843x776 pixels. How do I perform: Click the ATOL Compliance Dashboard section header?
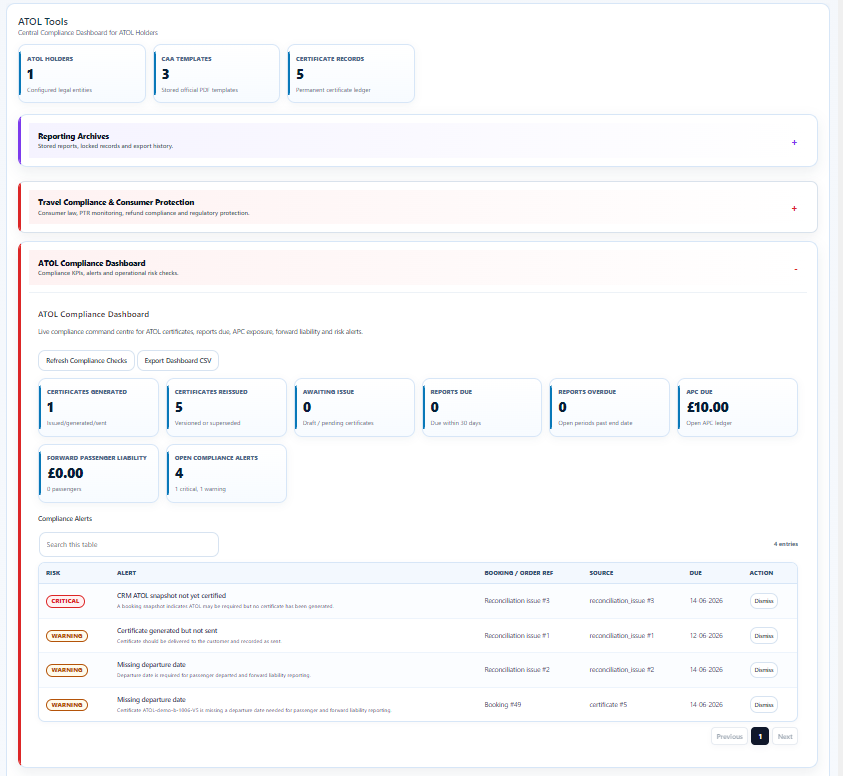pyautogui.click(x=418, y=267)
